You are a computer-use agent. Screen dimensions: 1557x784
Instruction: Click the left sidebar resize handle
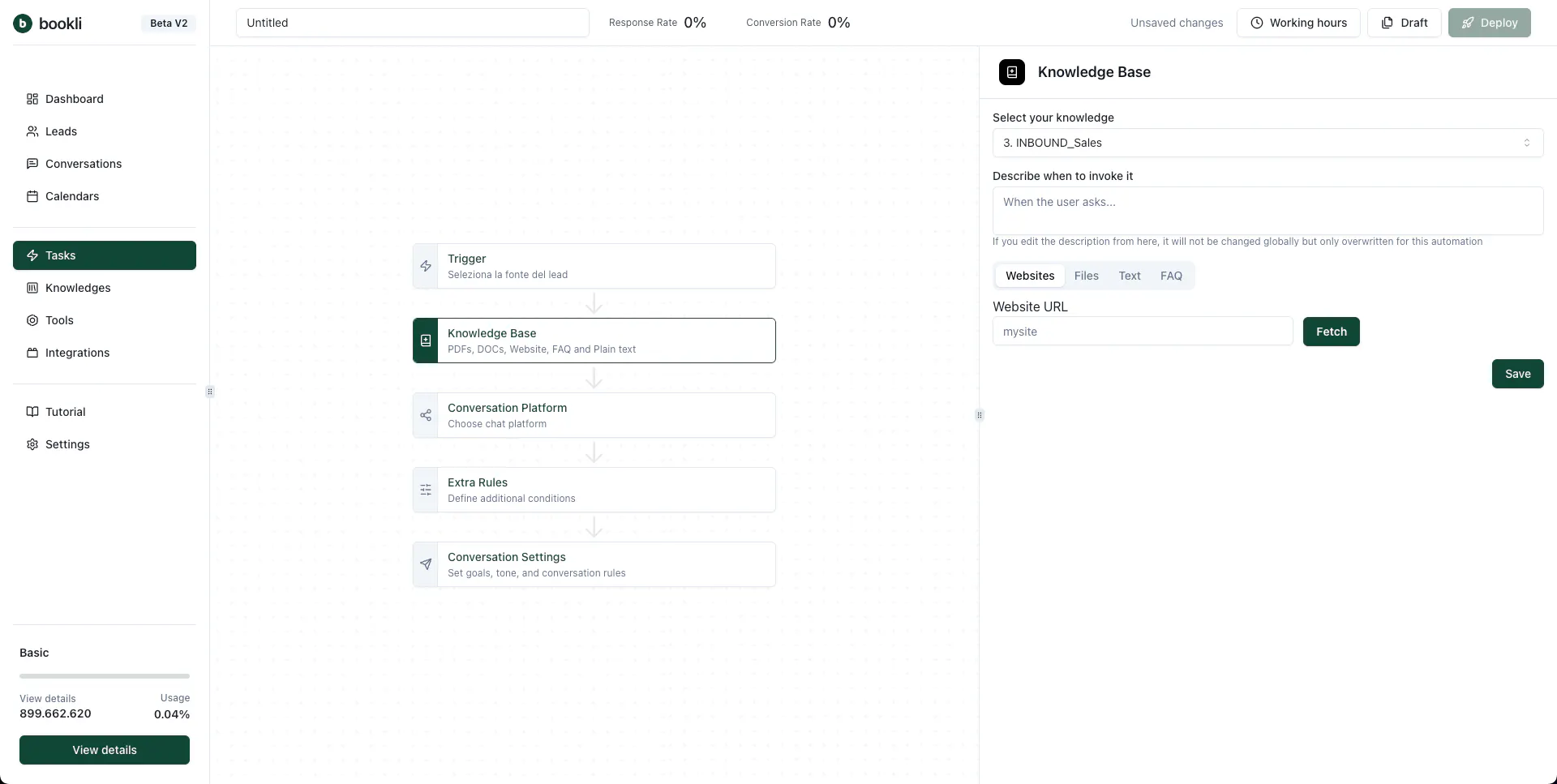coord(210,392)
